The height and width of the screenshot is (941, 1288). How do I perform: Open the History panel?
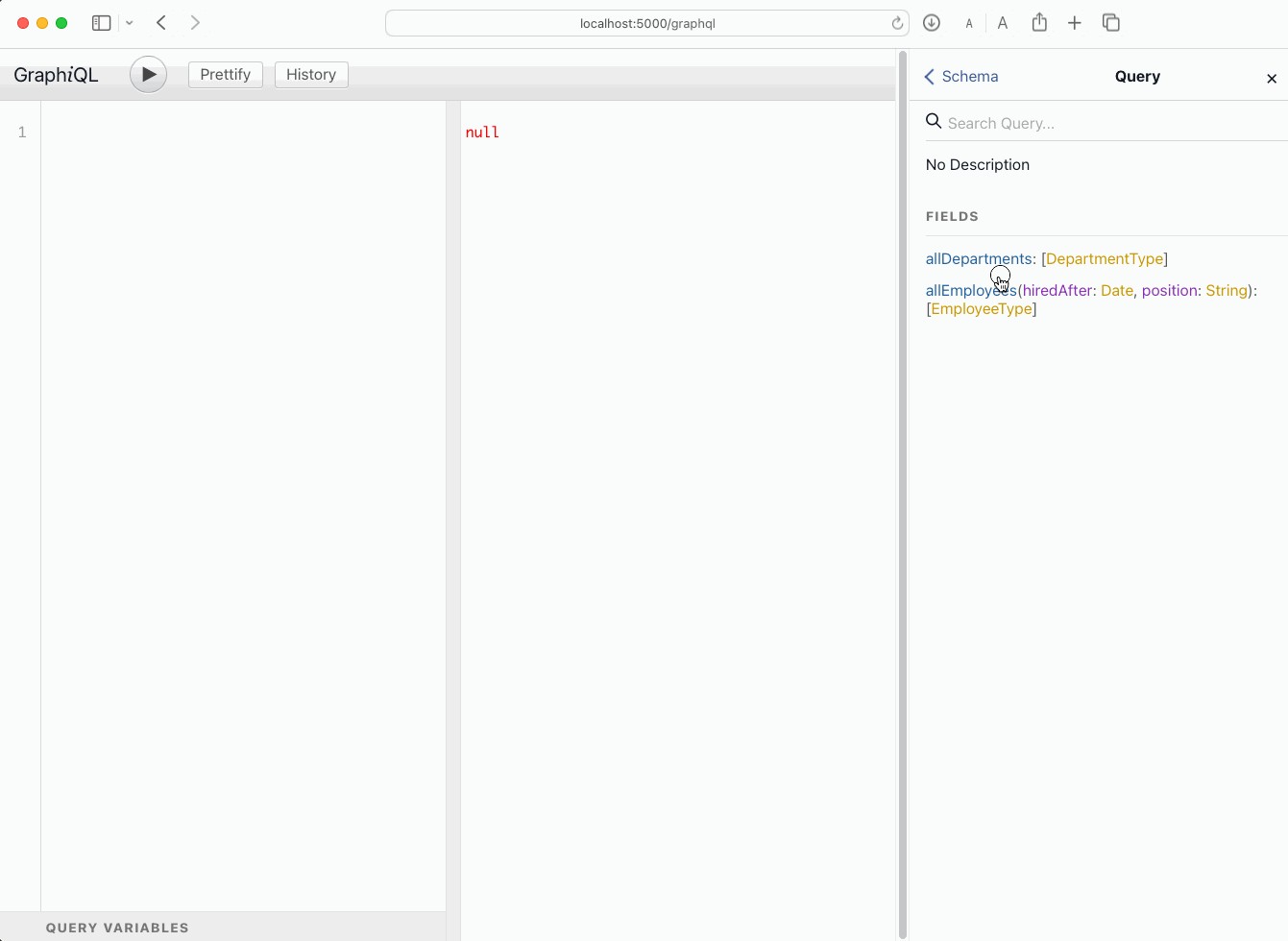(311, 75)
